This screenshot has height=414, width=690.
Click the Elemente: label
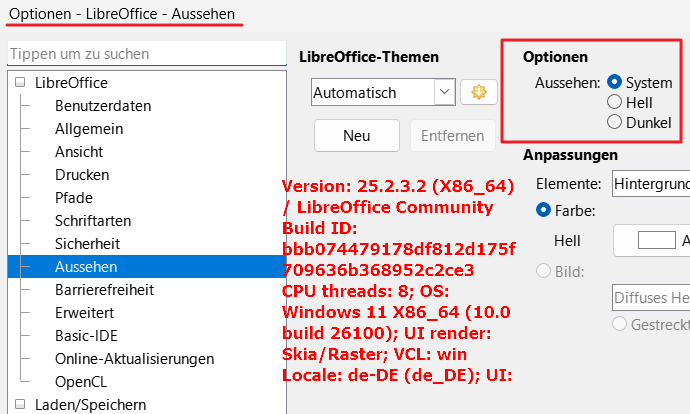tap(569, 183)
